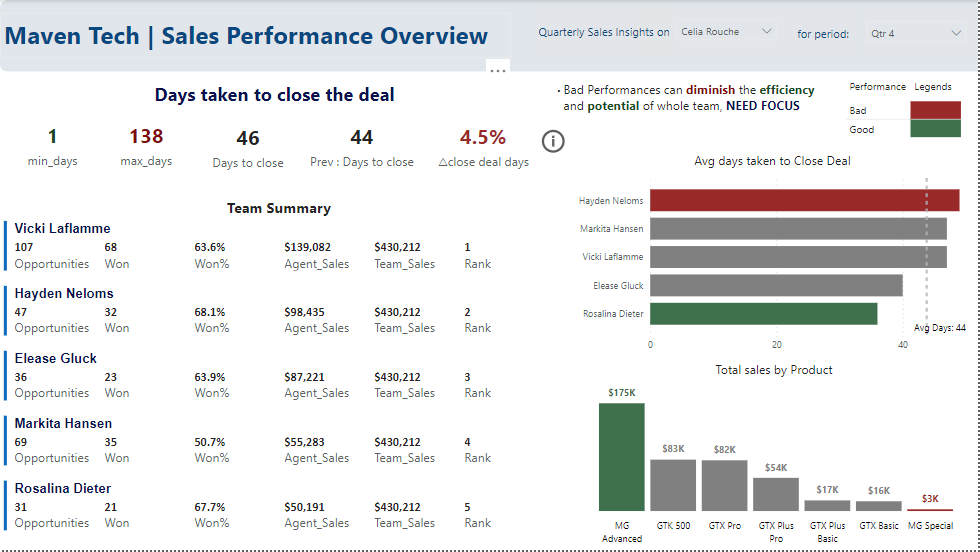Select the Elease Gluck gray bar
The image size is (980, 552).
click(776, 285)
